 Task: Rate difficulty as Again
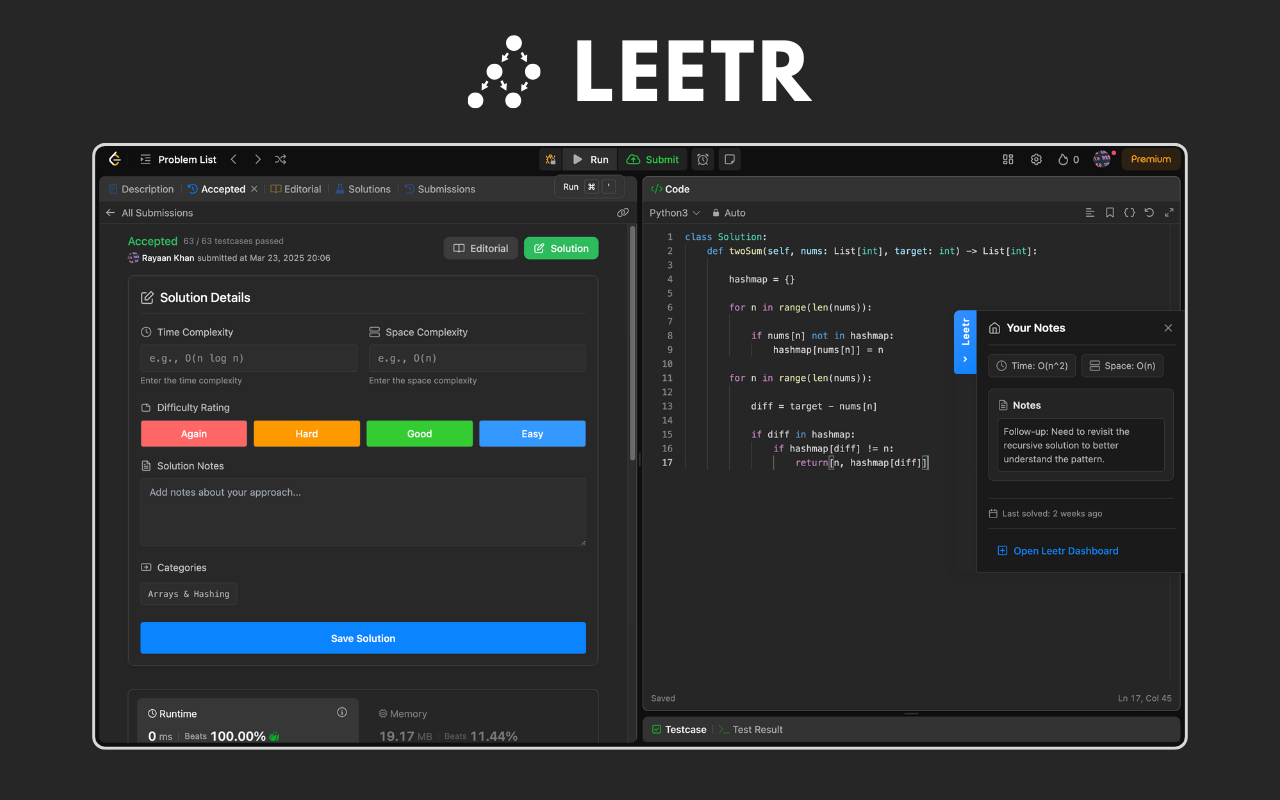[194, 433]
